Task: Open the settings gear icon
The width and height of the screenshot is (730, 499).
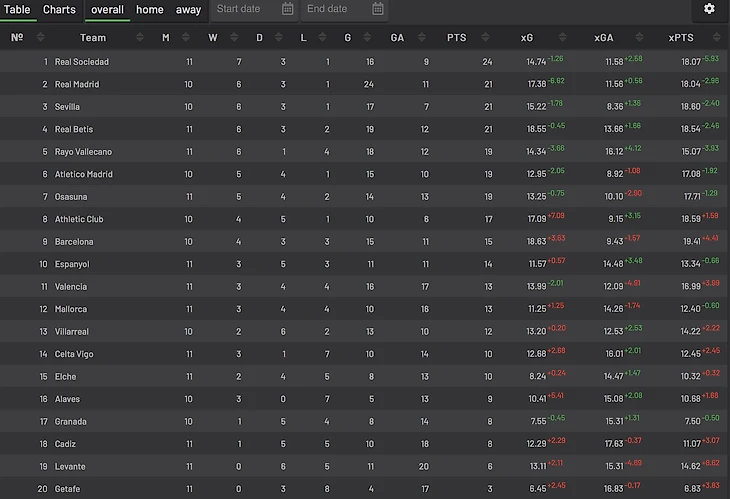Action: 709,9
